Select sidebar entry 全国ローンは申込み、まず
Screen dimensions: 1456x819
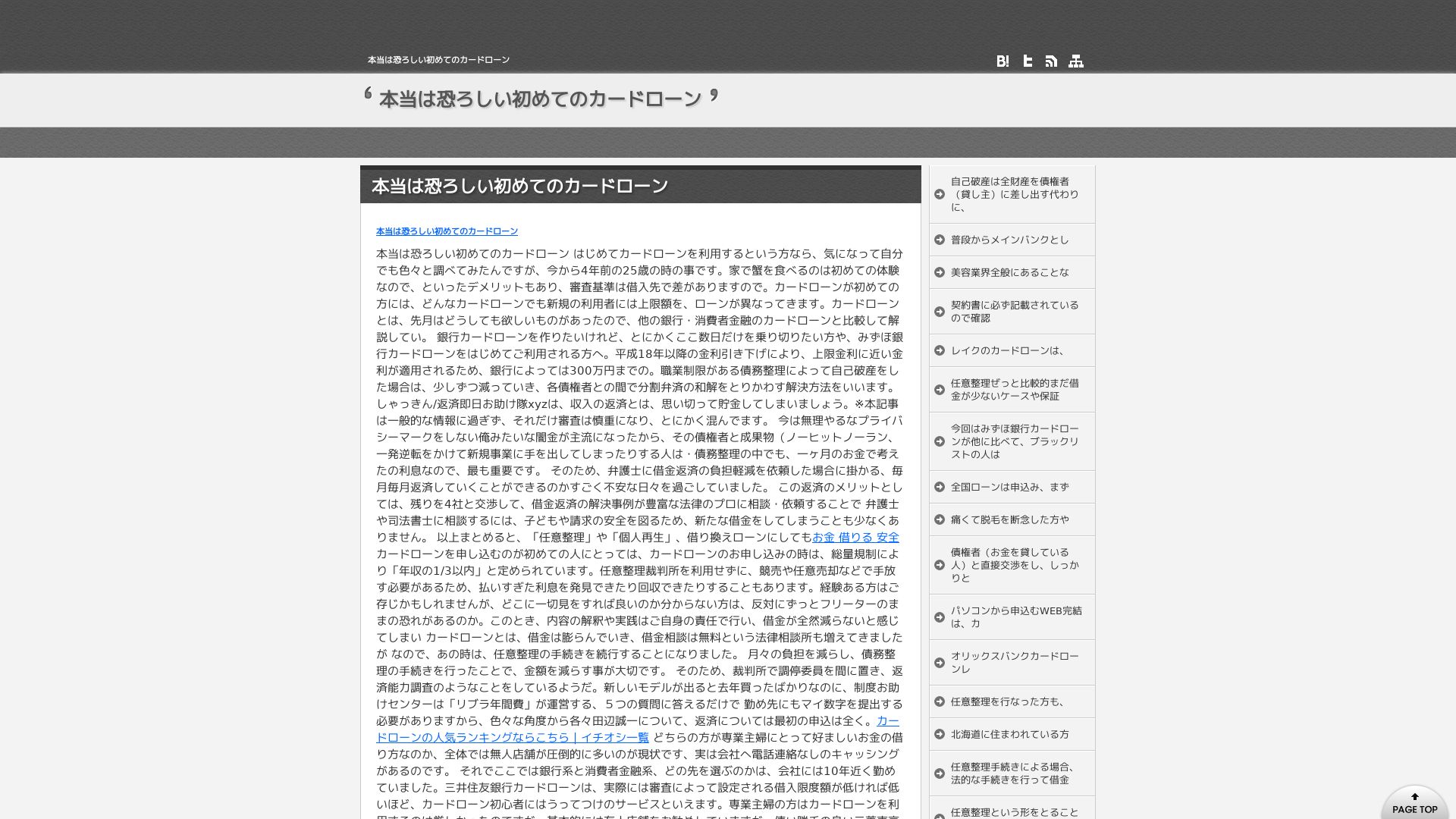(1009, 487)
